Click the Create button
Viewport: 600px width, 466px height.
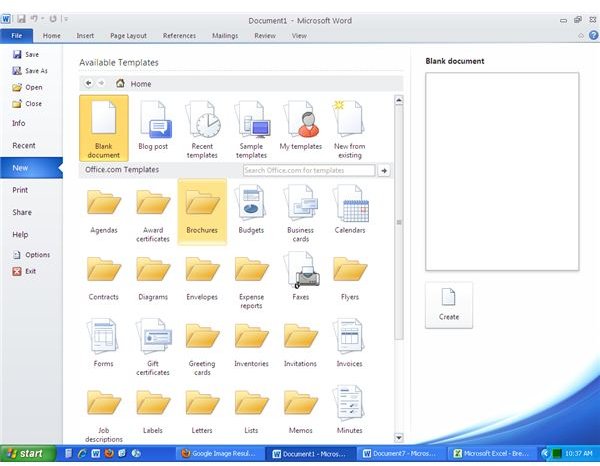tap(449, 305)
